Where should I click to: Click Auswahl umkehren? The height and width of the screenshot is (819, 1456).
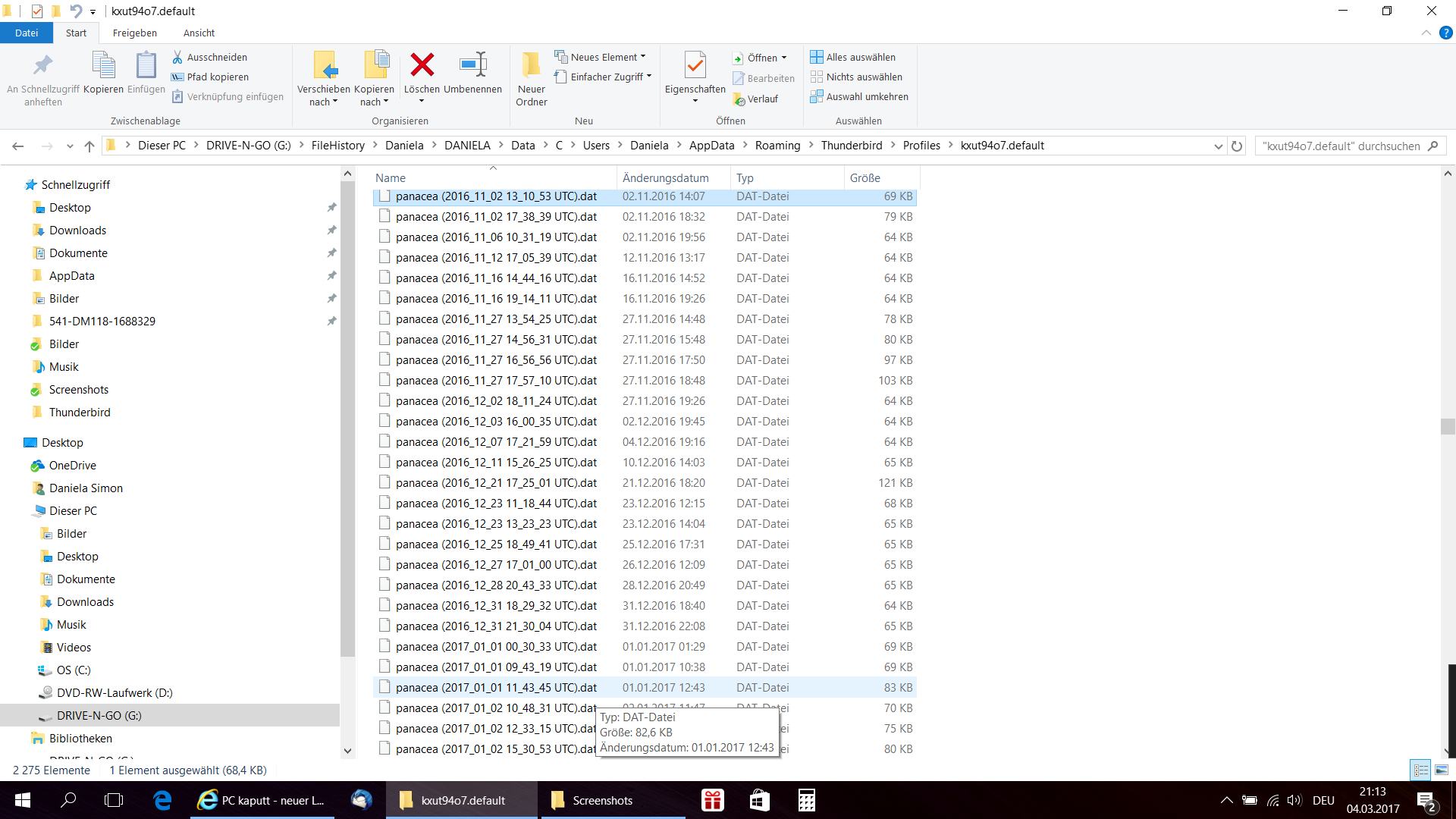click(859, 96)
